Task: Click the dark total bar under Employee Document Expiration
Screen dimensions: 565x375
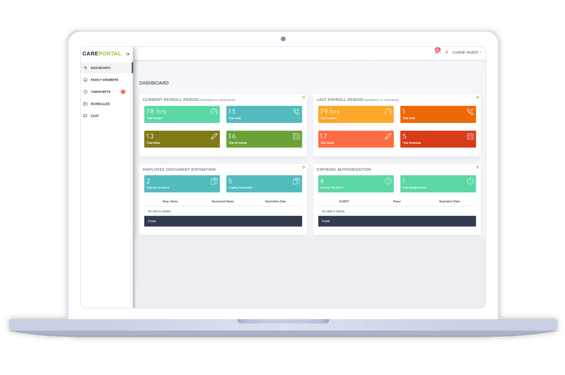Action: (x=223, y=221)
